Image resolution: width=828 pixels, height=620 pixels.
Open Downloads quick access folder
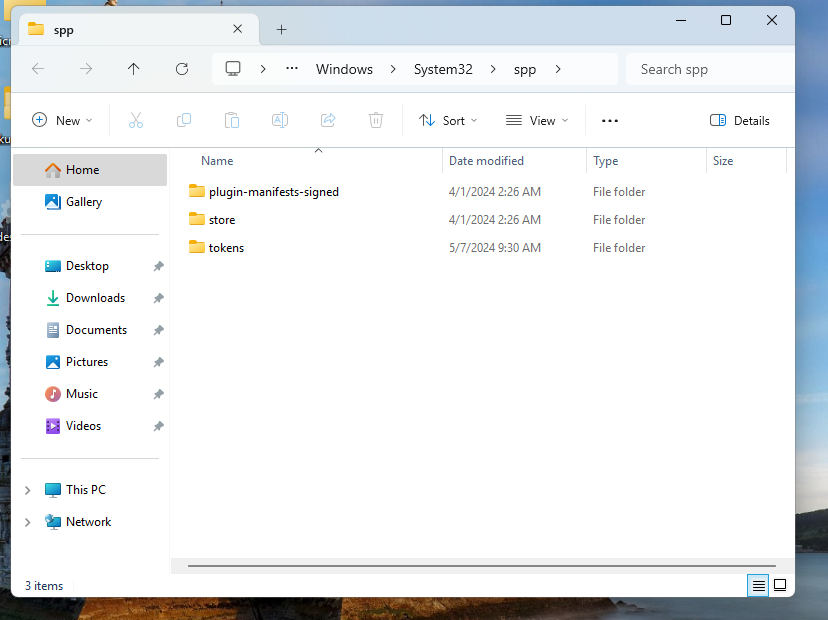(x=90, y=298)
